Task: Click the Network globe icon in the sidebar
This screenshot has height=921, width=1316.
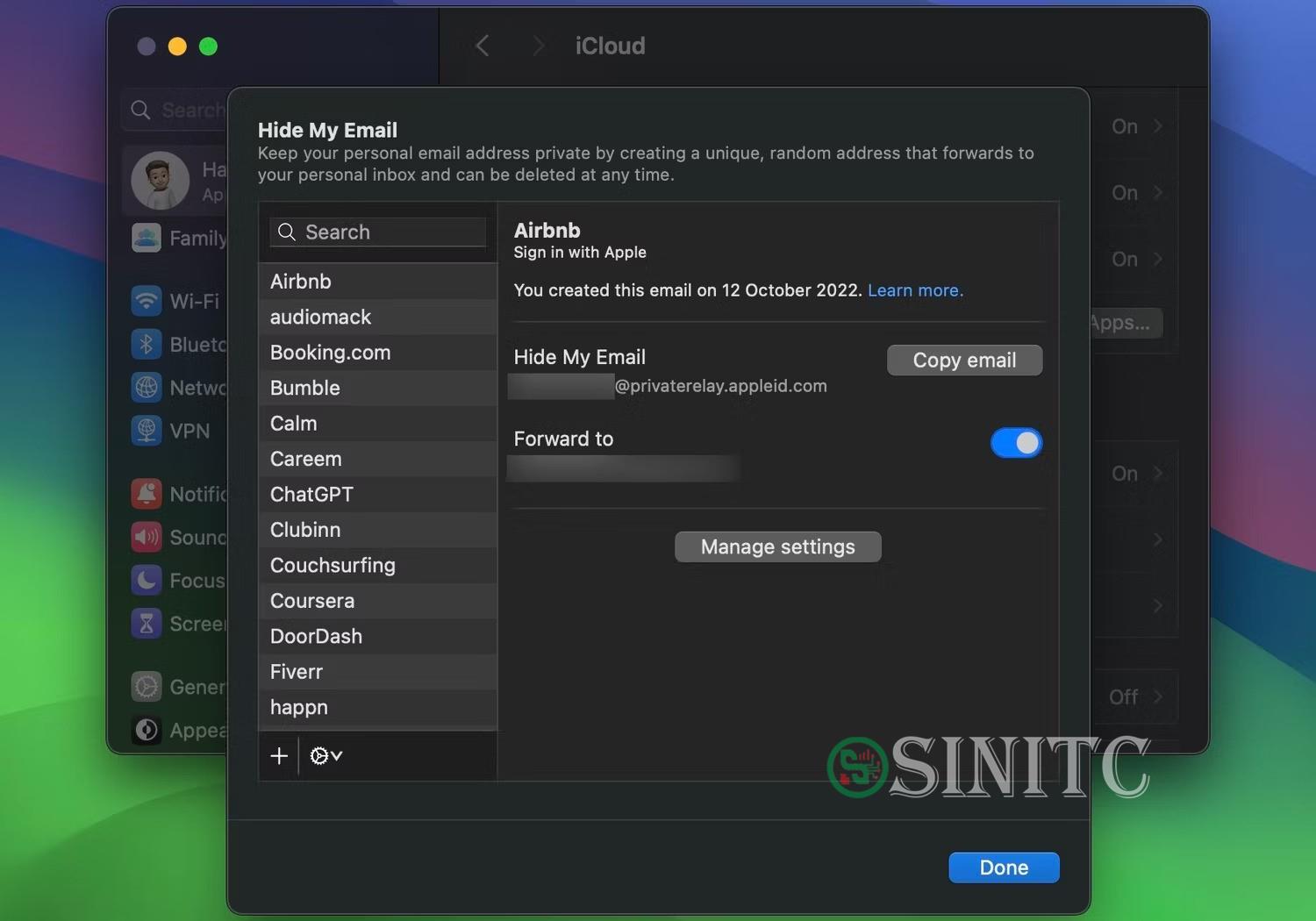Action: [x=147, y=388]
